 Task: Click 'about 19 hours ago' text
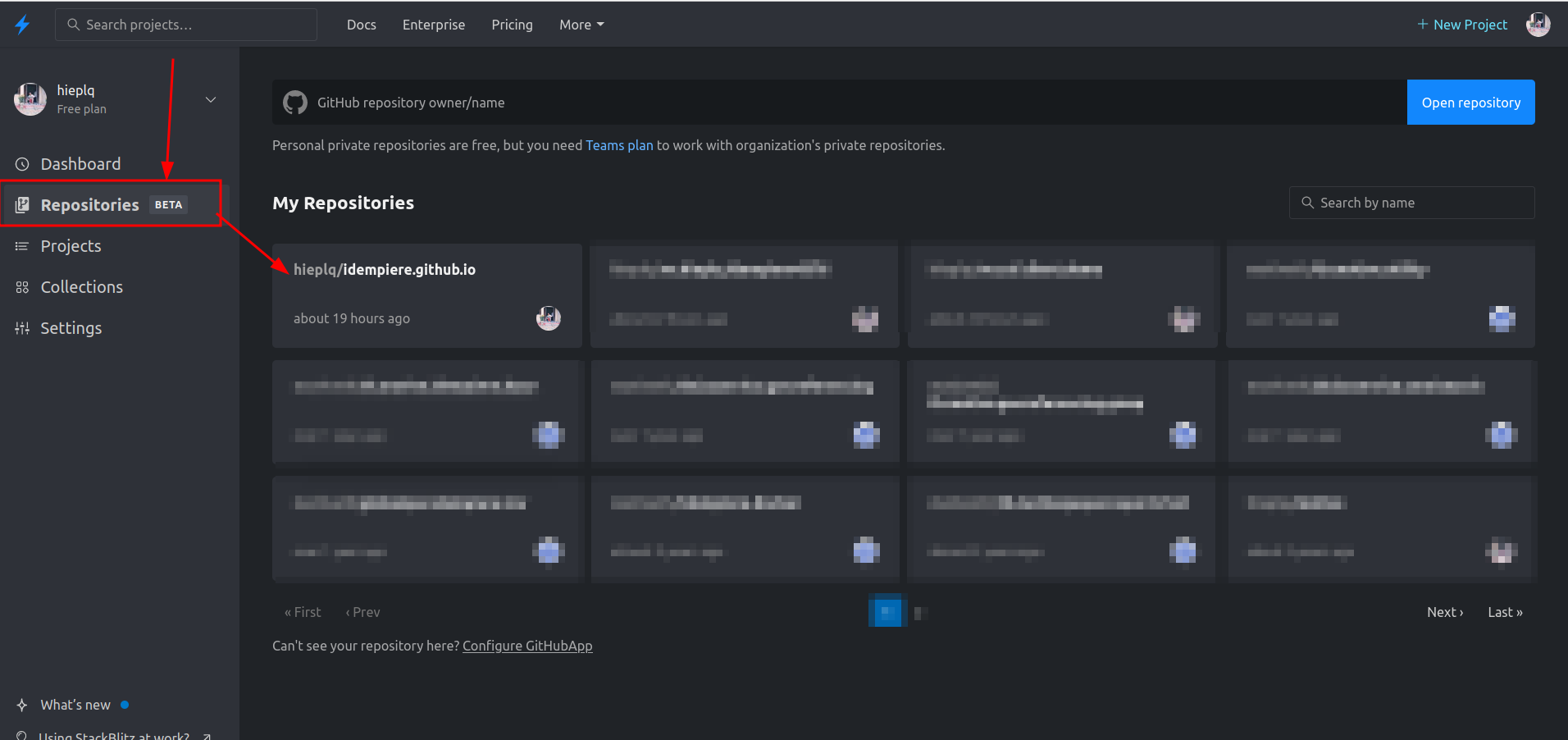pos(352,318)
